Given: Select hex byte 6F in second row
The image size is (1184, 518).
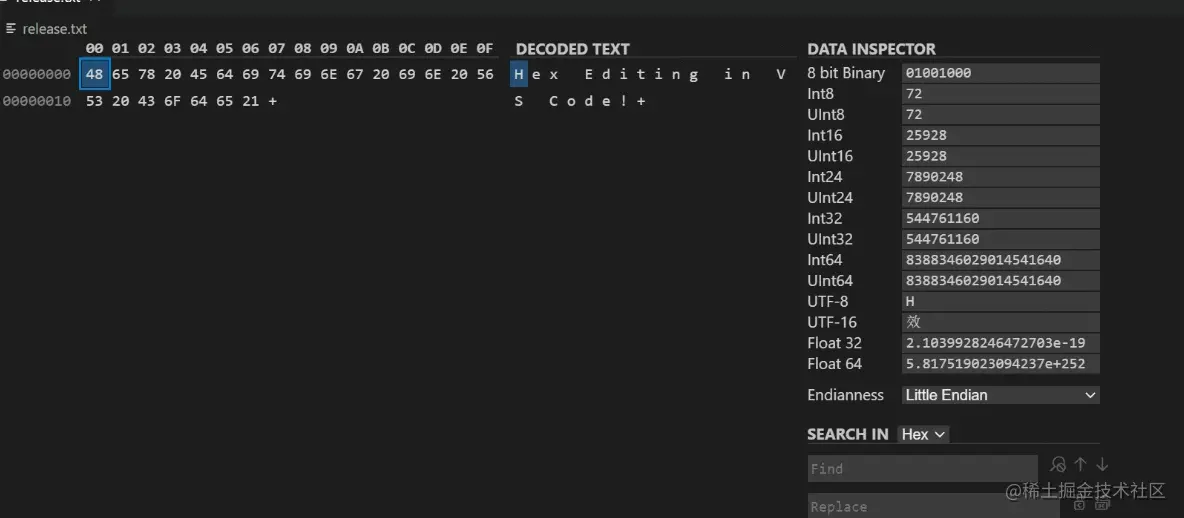Looking at the screenshot, I should pyautogui.click(x=172, y=101).
